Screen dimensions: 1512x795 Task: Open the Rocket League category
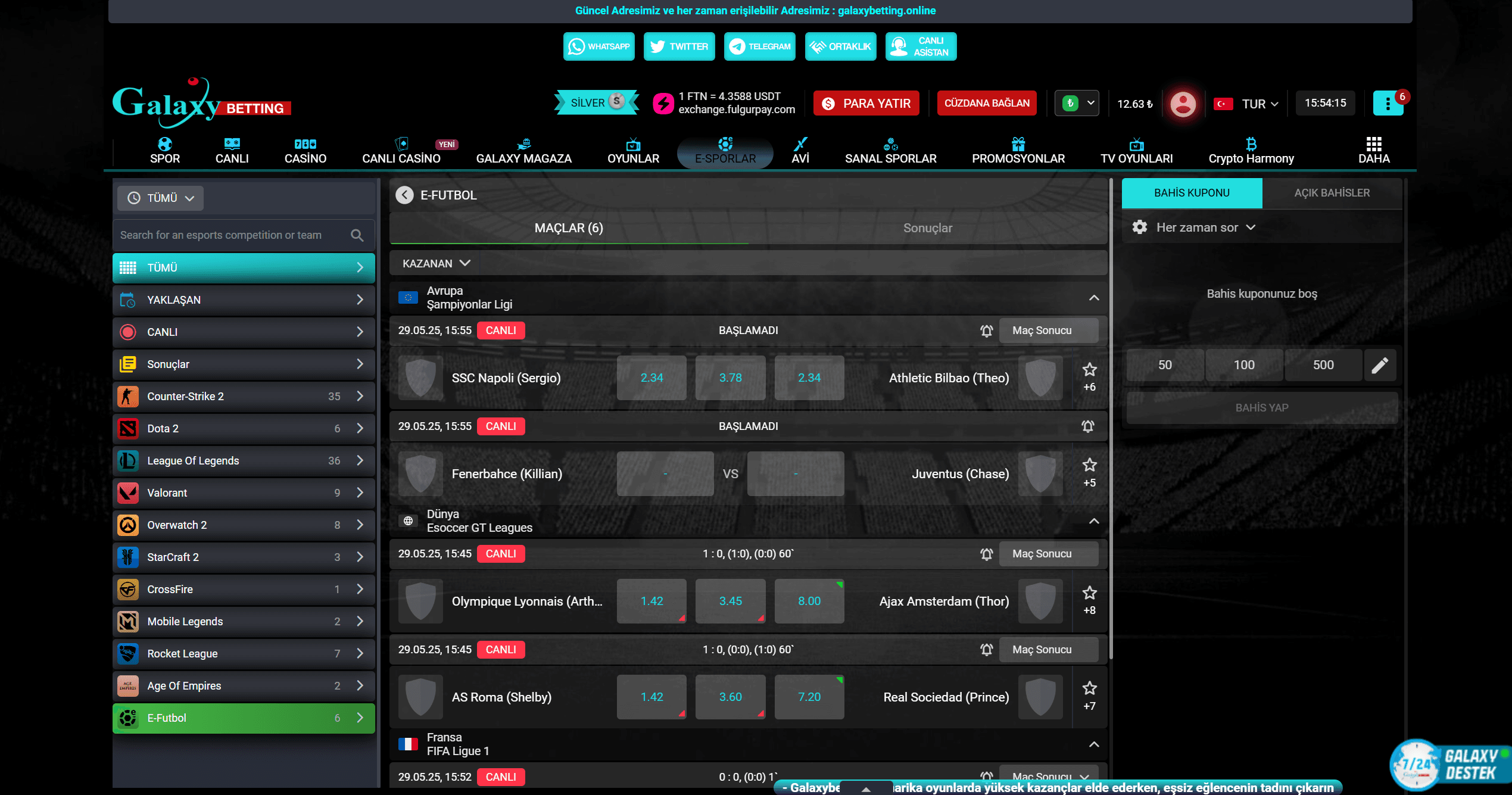(x=244, y=654)
